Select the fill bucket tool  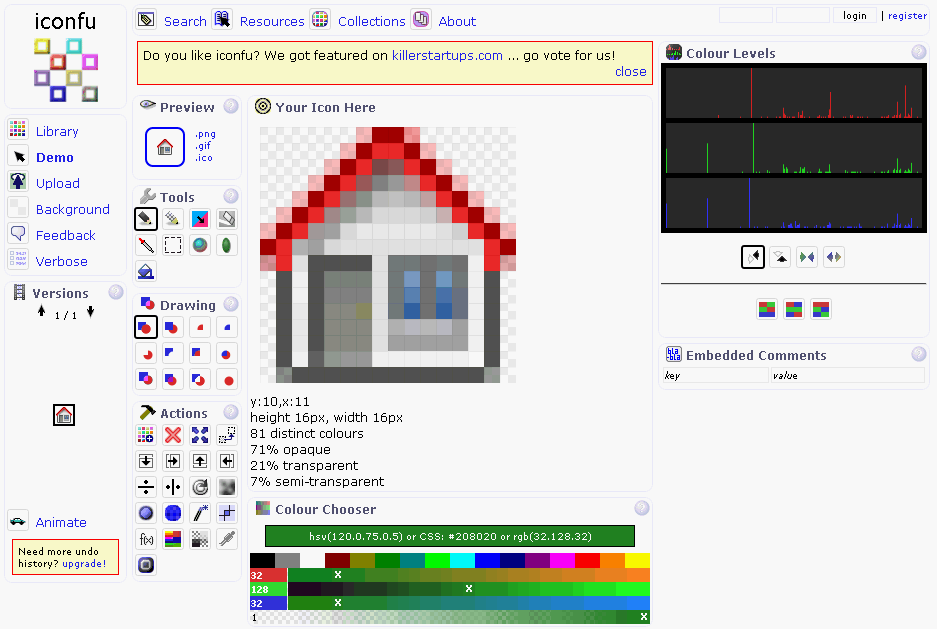pos(145,270)
